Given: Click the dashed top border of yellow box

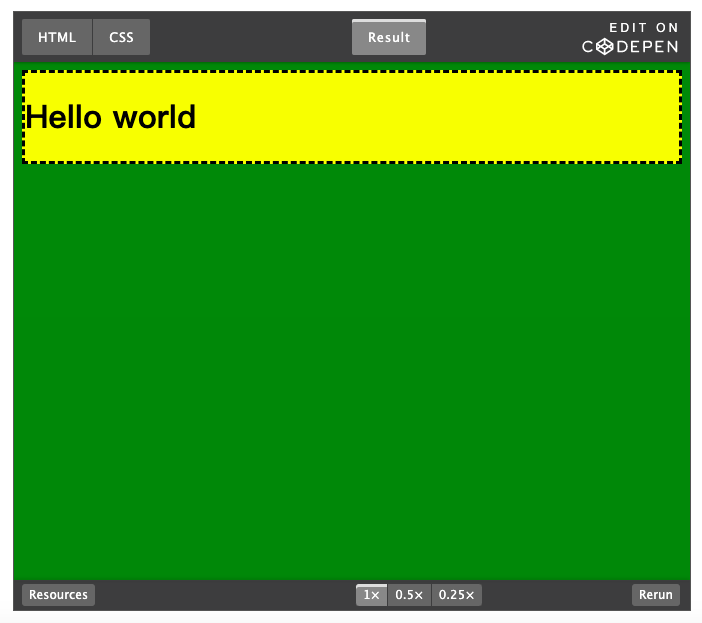Looking at the screenshot, I should point(351,72).
